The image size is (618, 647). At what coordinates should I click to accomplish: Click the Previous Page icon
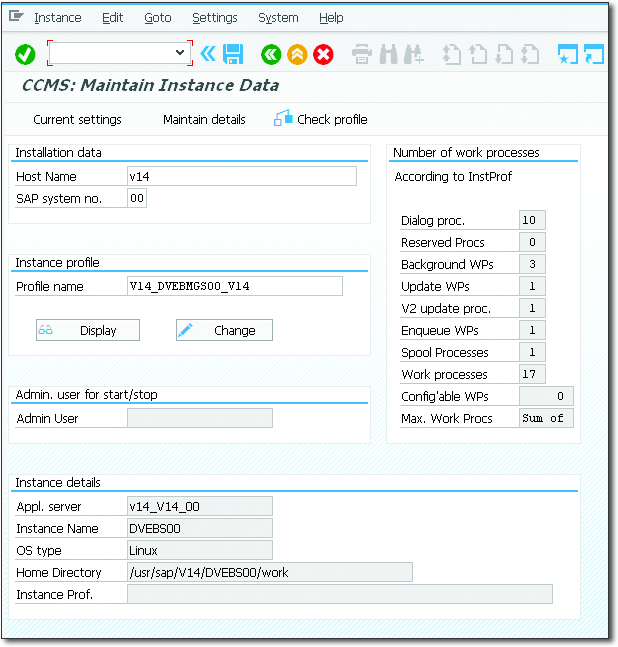(x=478, y=54)
